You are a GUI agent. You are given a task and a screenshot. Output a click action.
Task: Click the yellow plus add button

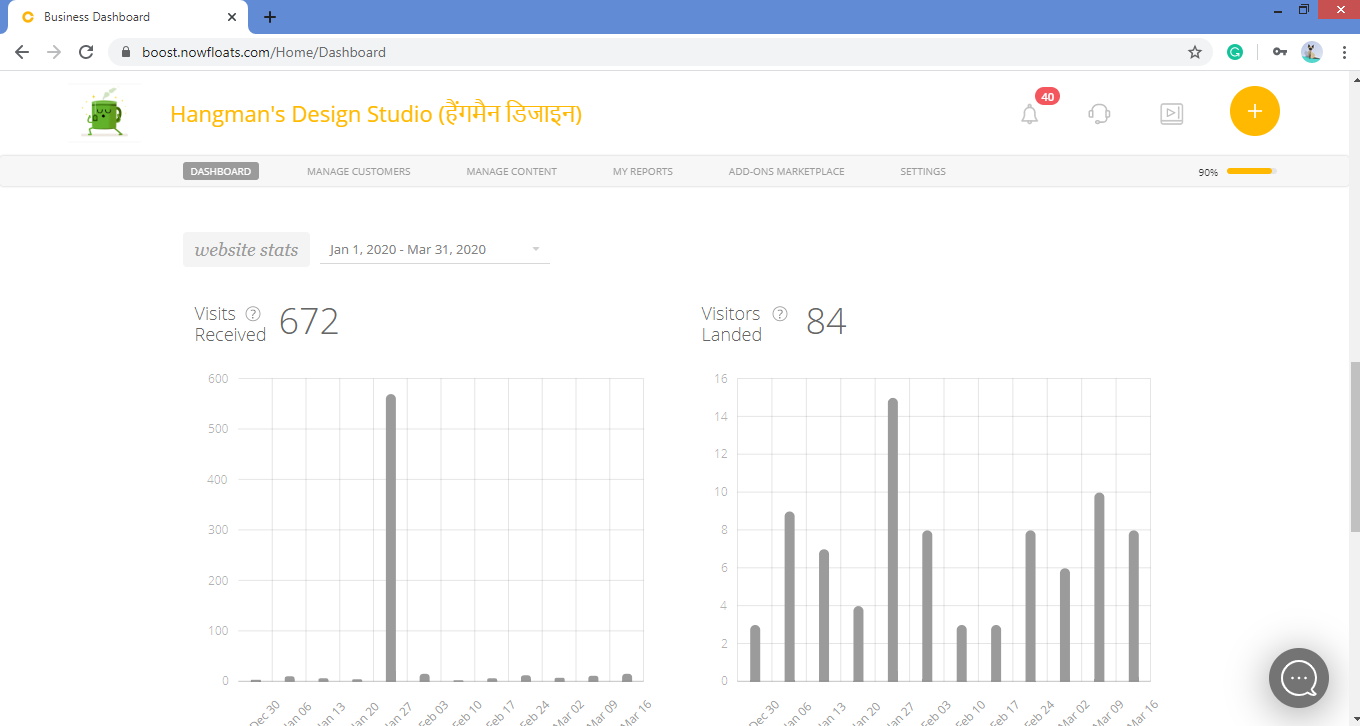(1255, 111)
